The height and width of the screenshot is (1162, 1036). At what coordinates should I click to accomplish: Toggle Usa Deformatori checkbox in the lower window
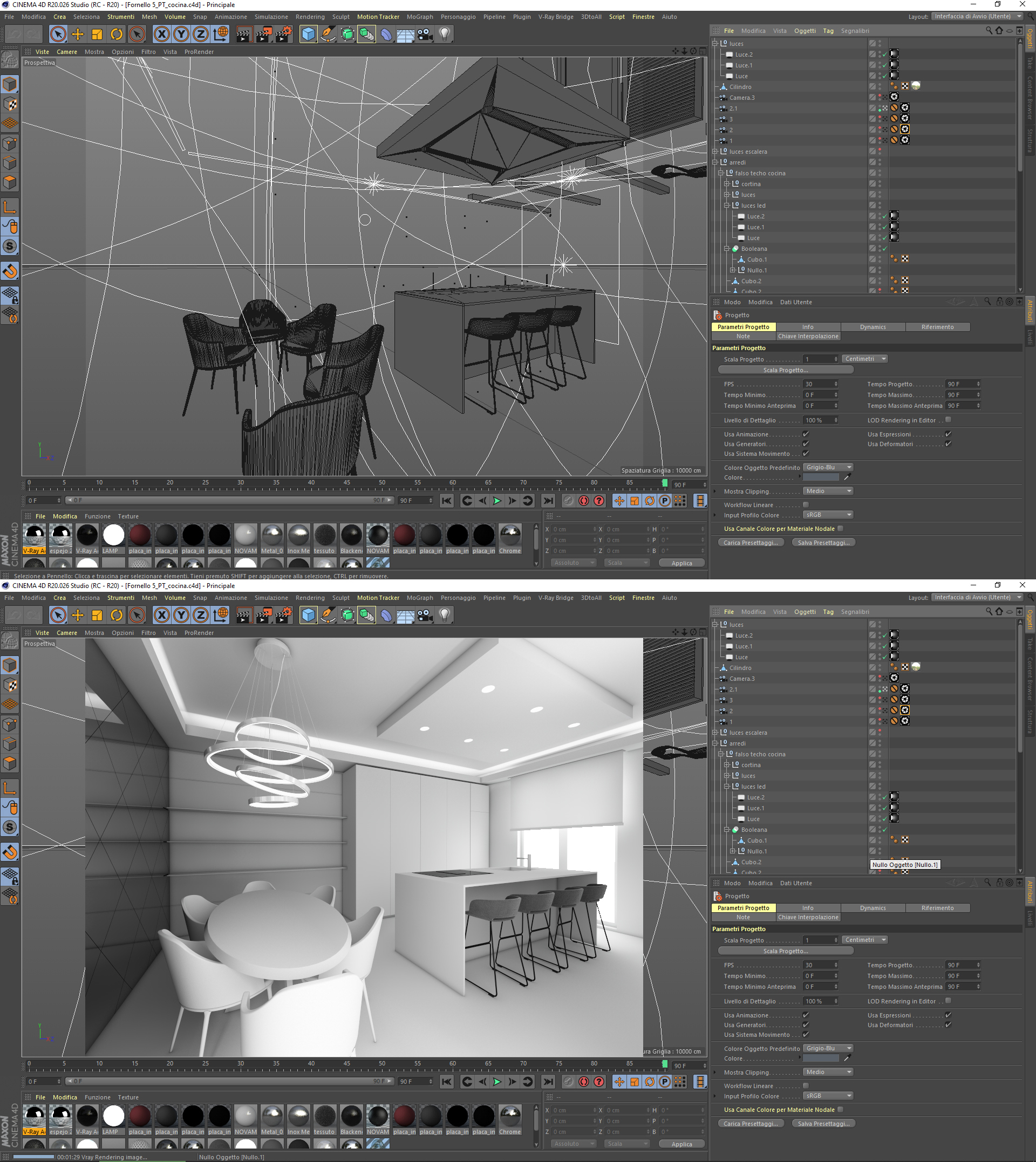[948, 1025]
